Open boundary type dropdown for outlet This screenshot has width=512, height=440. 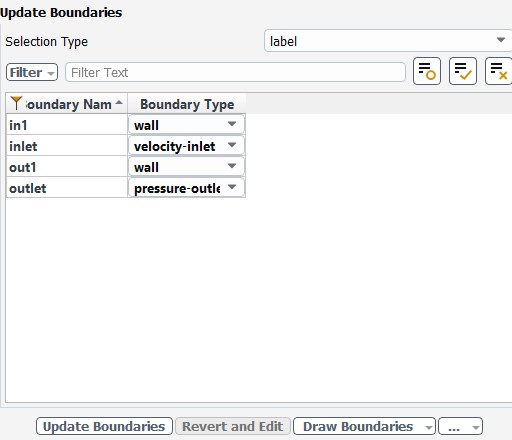186,188
